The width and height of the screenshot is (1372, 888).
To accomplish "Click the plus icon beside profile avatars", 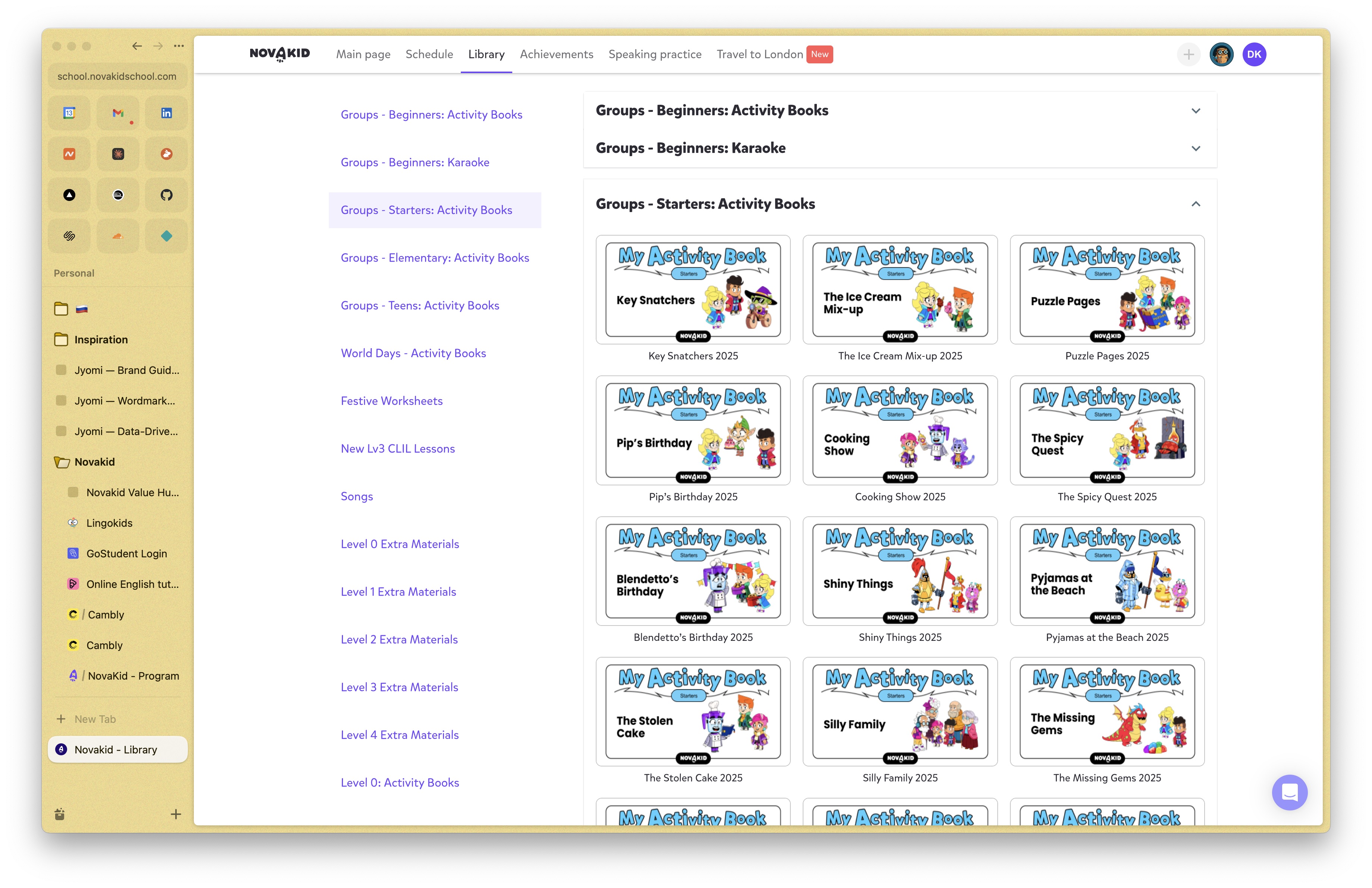I will 1188,55.
